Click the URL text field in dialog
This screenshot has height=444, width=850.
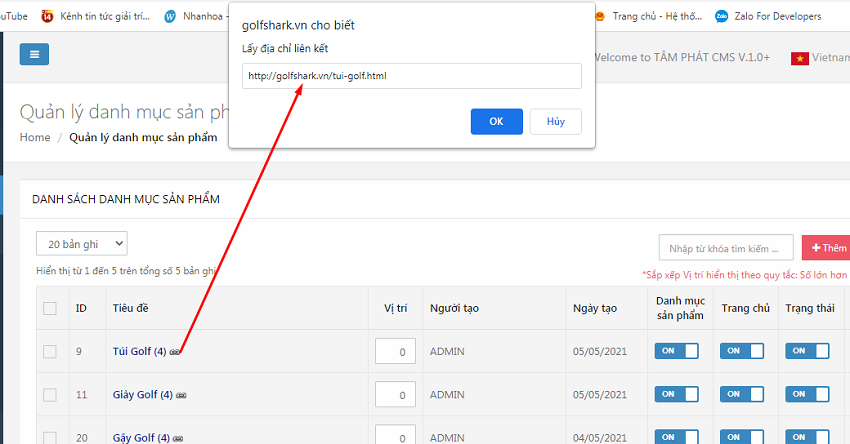point(411,76)
